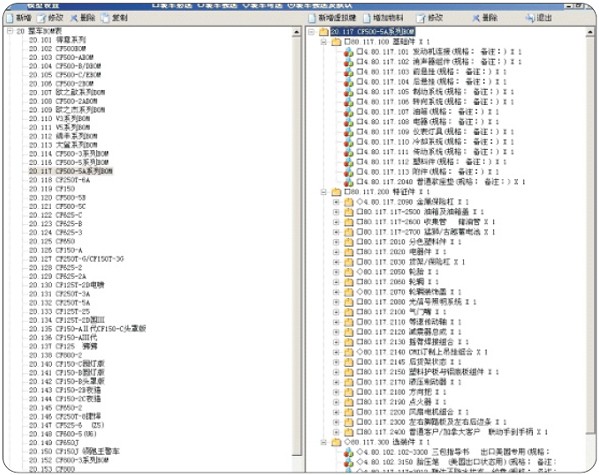Expand the 80.117.2010 分色塑料件 node
The image size is (599, 475).
click(x=336, y=242)
